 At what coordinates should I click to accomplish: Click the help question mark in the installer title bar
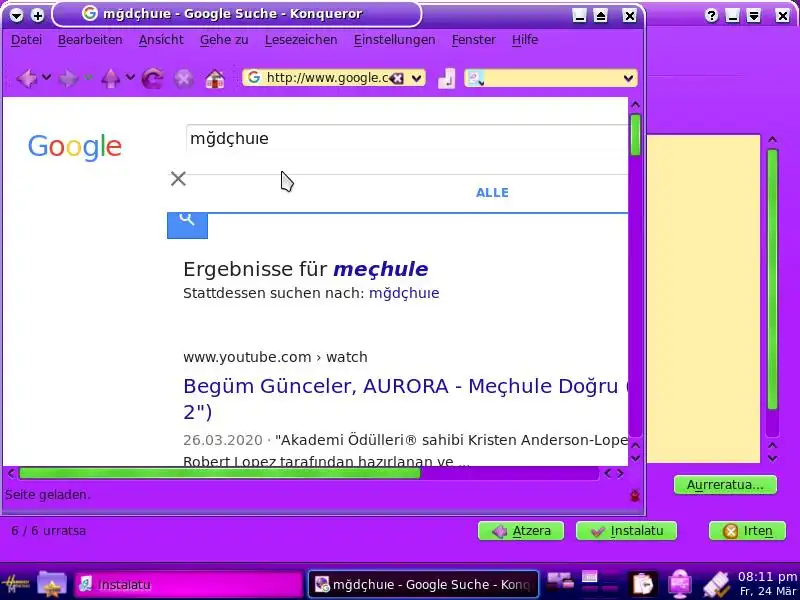click(711, 15)
